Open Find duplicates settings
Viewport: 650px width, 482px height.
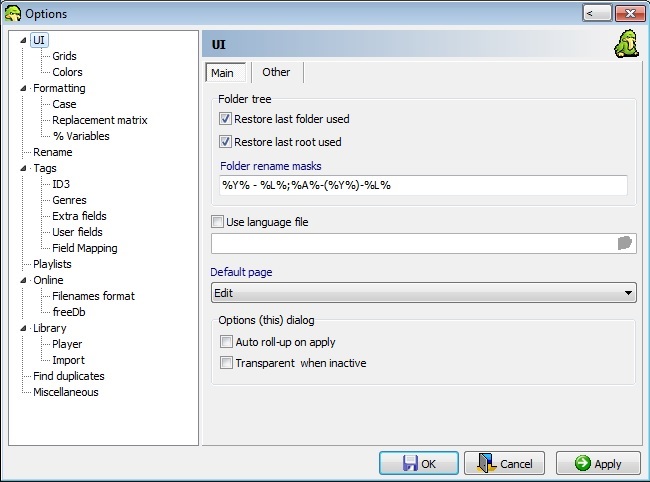pyautogui.click(x=69, y=376)
